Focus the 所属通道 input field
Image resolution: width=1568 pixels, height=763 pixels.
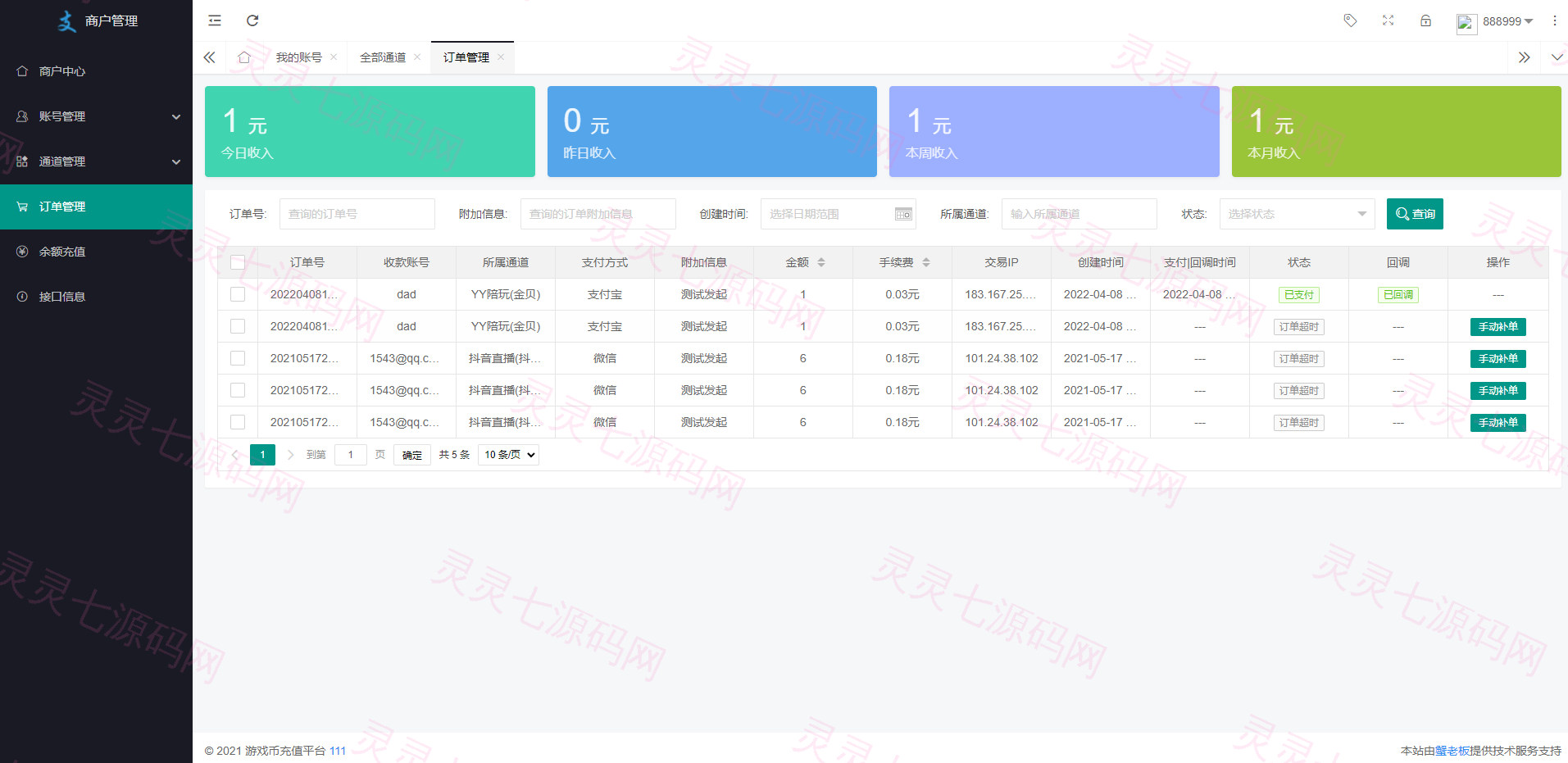1079,214
